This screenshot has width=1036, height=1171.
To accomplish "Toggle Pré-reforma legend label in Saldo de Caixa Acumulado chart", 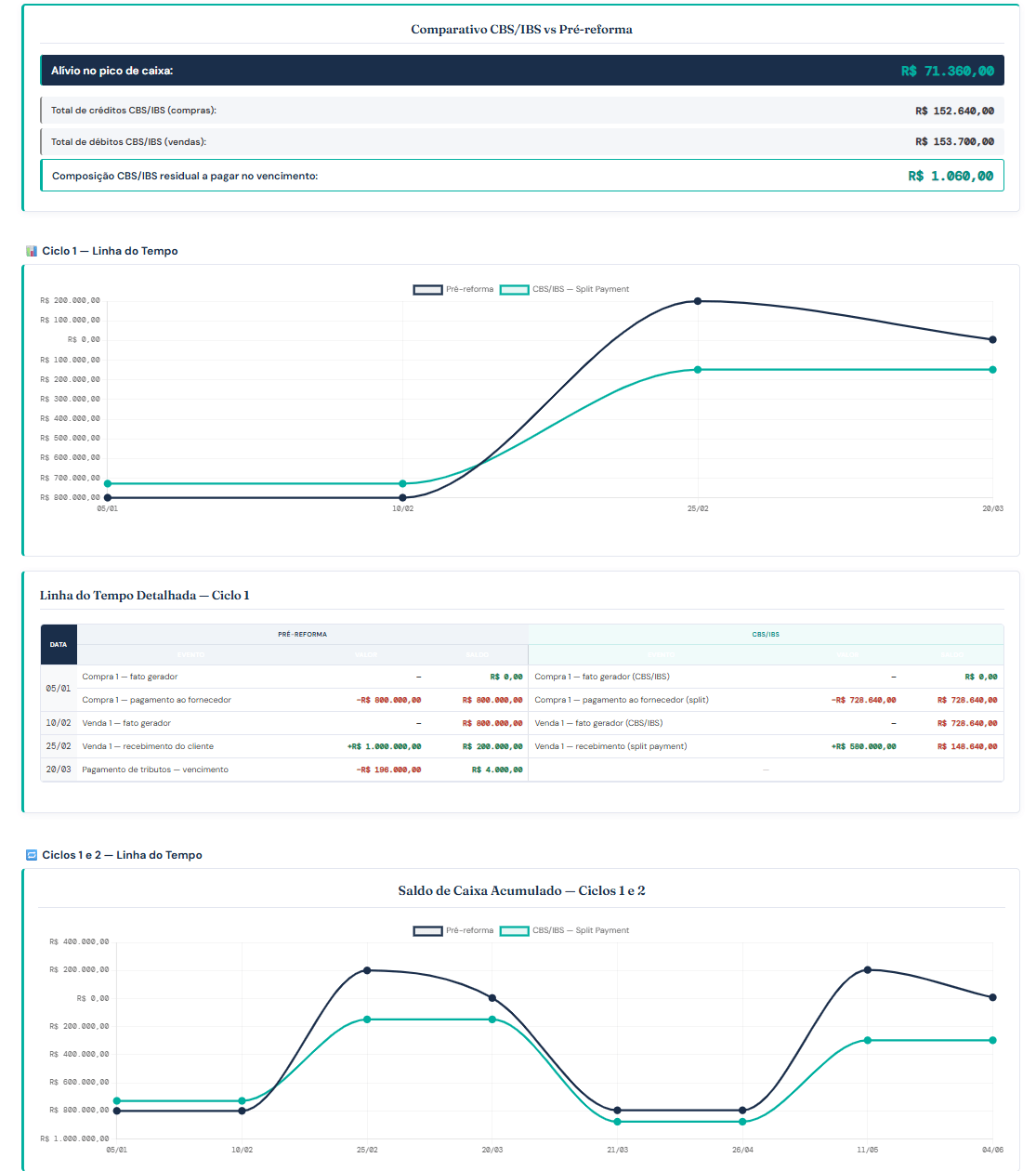I will point(469,930).
